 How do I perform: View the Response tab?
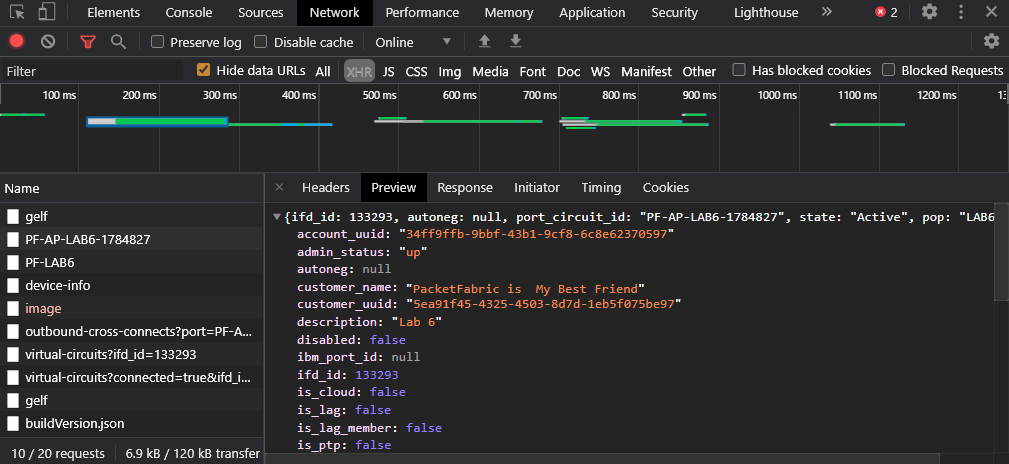465,187
